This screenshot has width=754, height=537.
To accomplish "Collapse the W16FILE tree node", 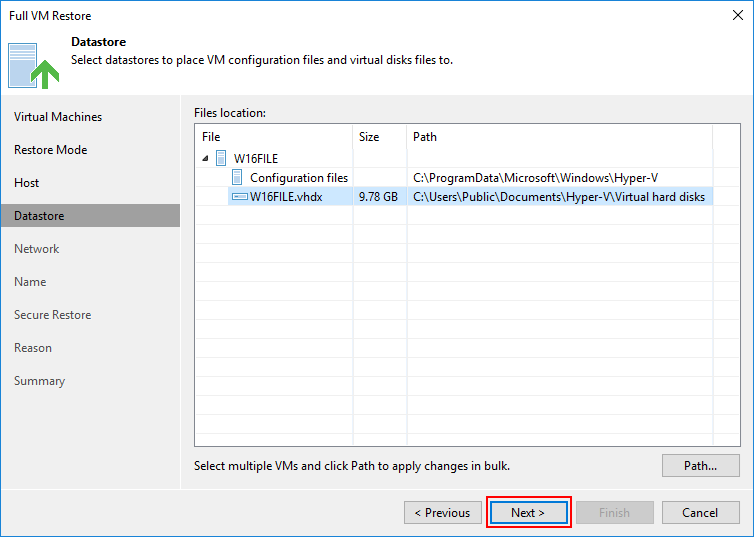I will coord(206,158).
